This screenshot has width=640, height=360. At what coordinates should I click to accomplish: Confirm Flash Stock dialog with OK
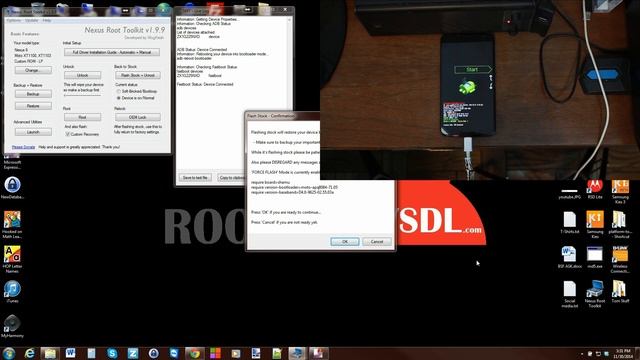click(x=345, y=242)
